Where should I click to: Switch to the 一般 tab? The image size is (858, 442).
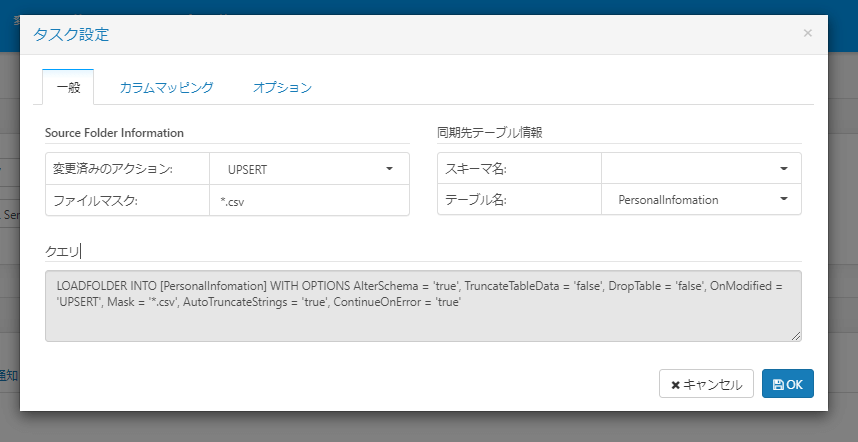pyautogui.click(x=68, y=88)
